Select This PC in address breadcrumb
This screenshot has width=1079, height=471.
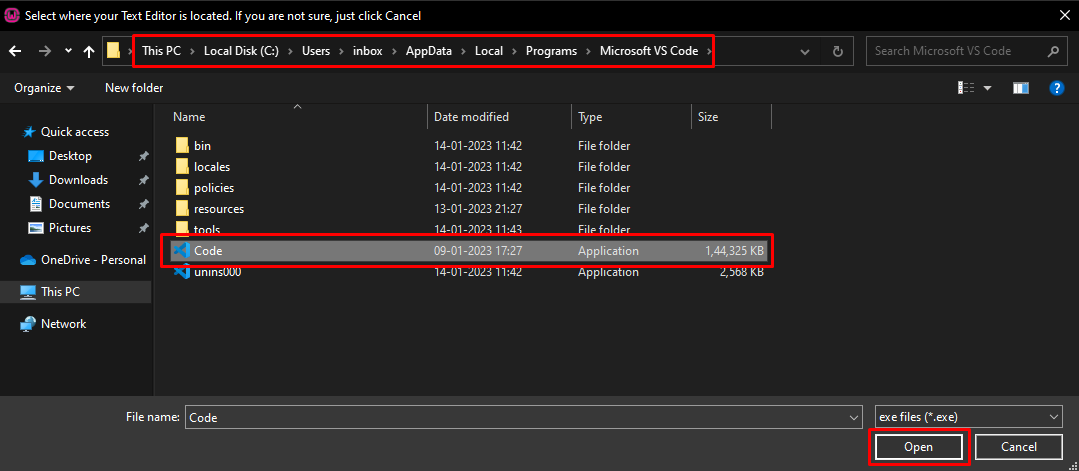tap(162, 51)
